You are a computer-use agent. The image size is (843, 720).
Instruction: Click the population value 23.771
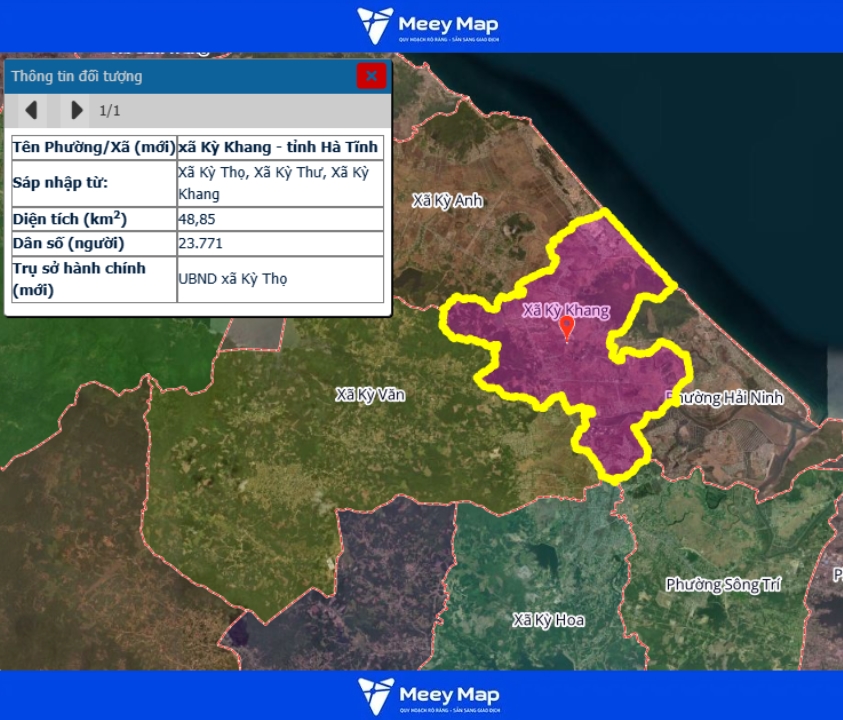pyautogui.click(x=200, y=243)
